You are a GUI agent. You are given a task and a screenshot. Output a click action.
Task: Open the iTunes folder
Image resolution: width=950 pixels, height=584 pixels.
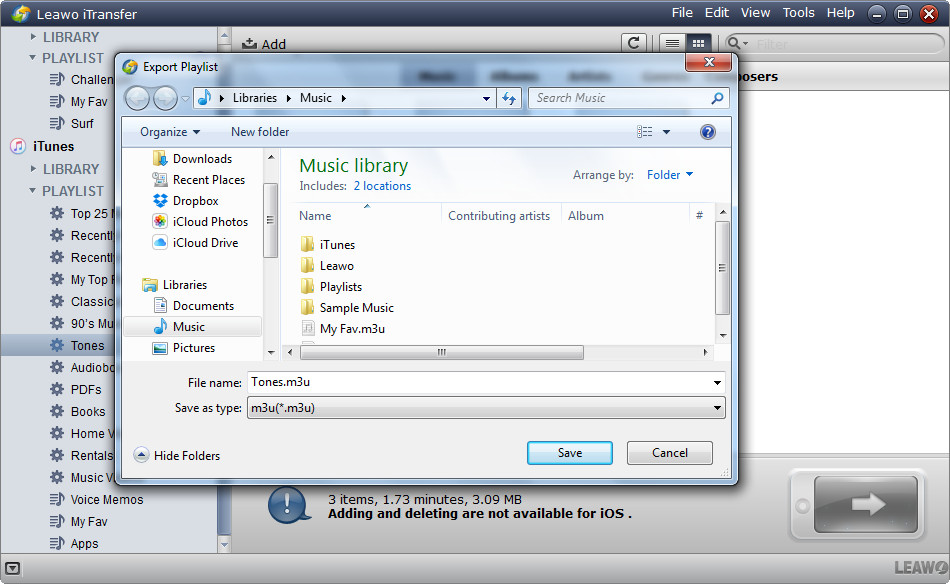pos(328,245)
